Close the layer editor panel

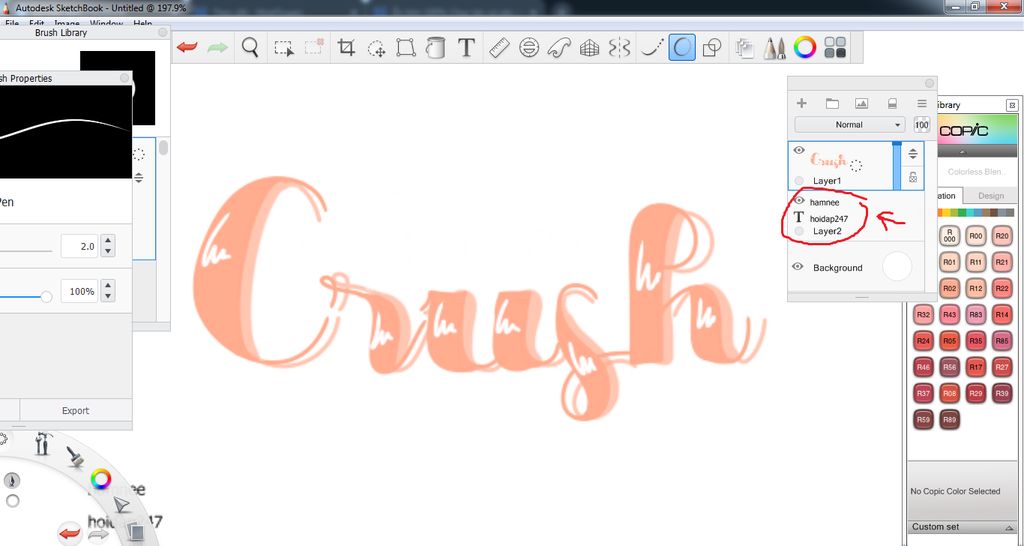[x=930, y=84]
